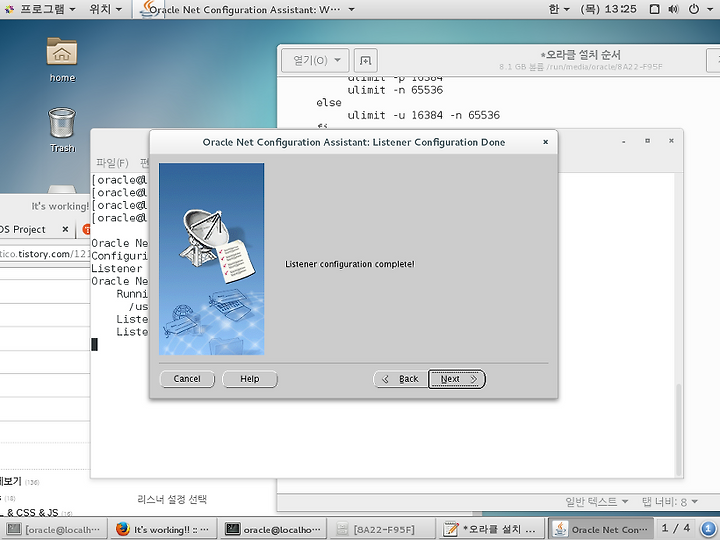720x540 pixels.
Task: Click the volume icon in top panel
Action: click(674, 9)
